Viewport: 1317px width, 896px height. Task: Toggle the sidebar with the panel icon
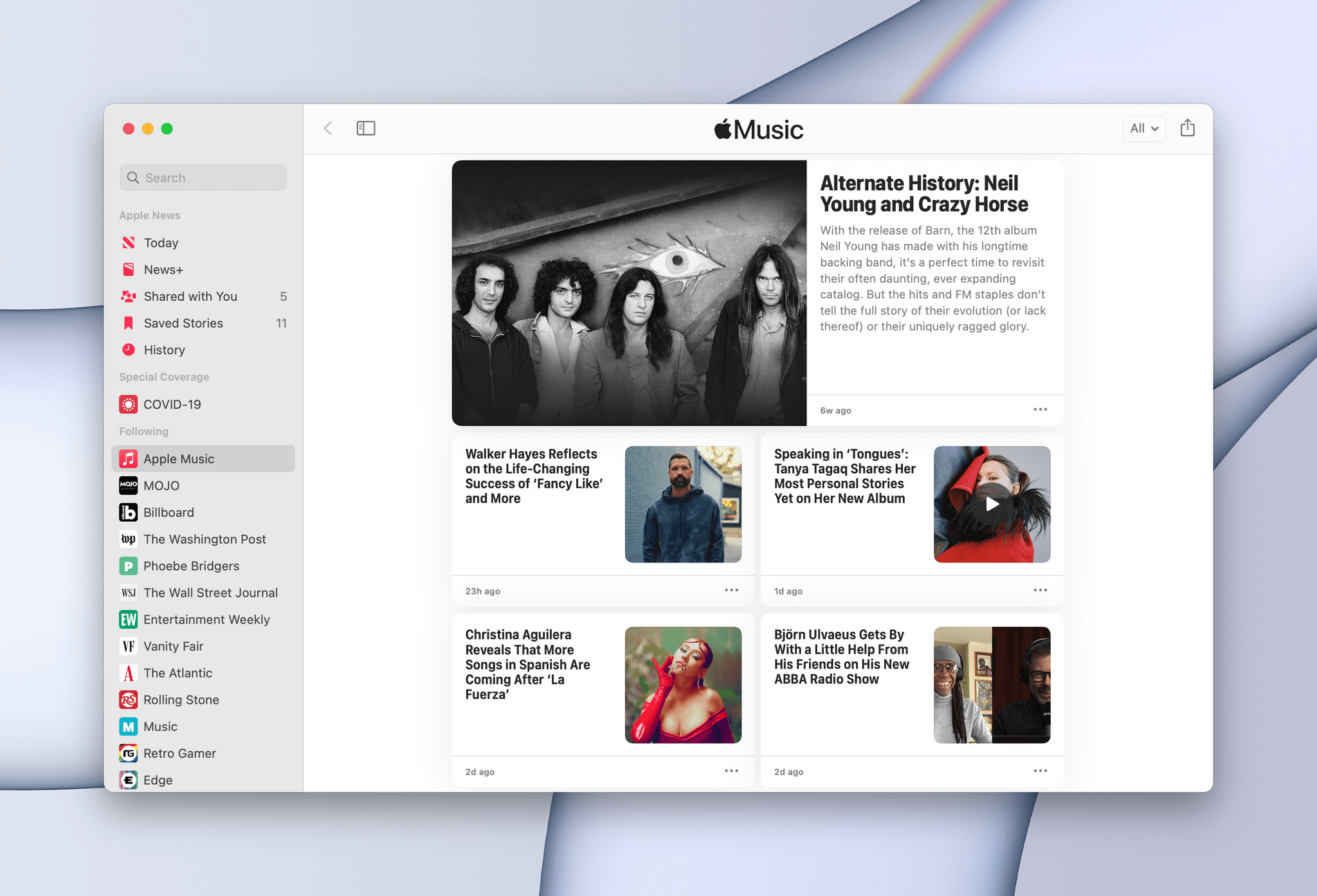click(x=366, y=129)
